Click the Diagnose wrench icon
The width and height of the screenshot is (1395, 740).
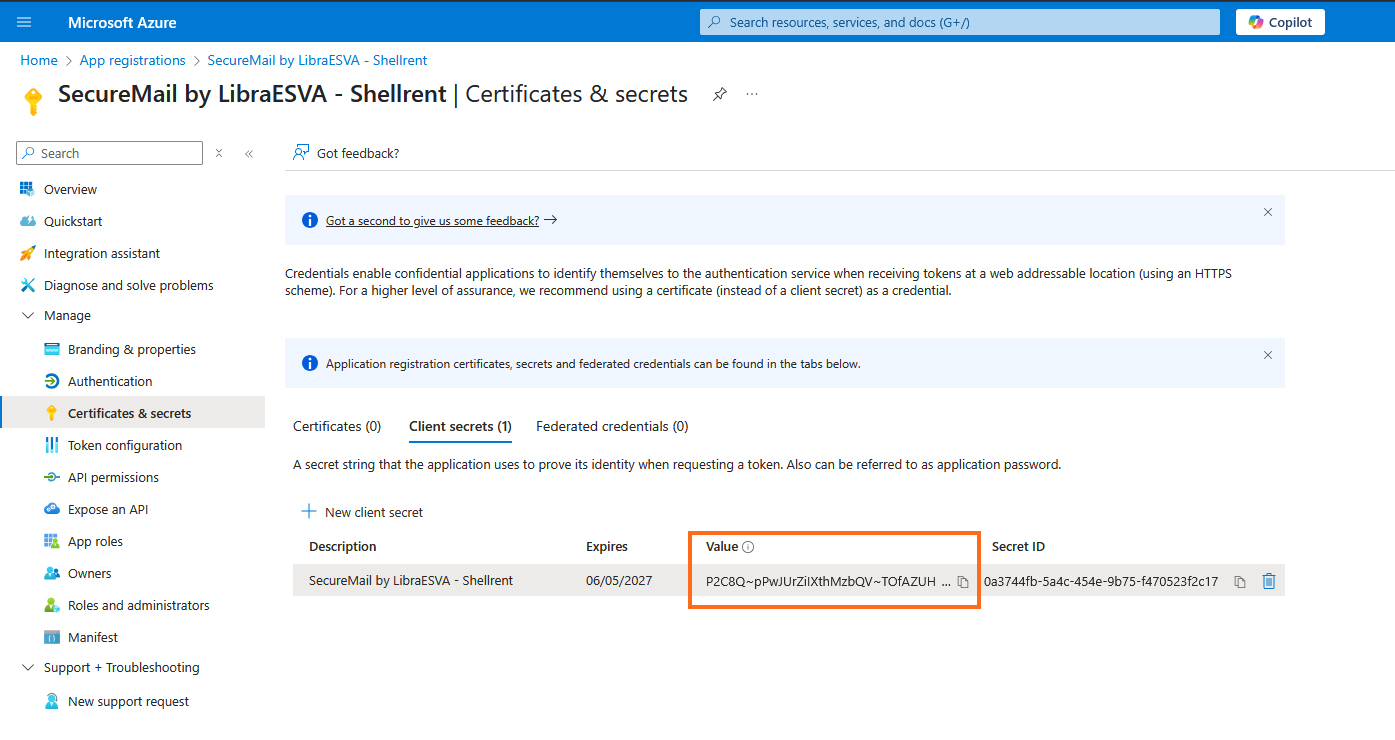(27, 285)
